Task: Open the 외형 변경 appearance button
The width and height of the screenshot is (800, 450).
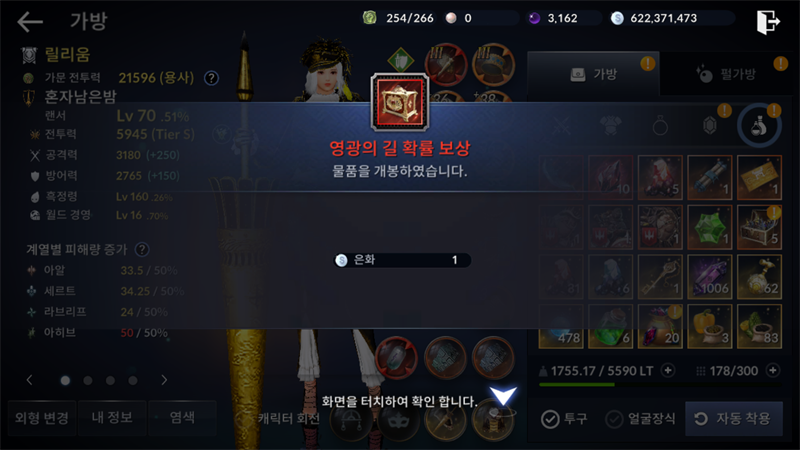Action: (42, 418)
